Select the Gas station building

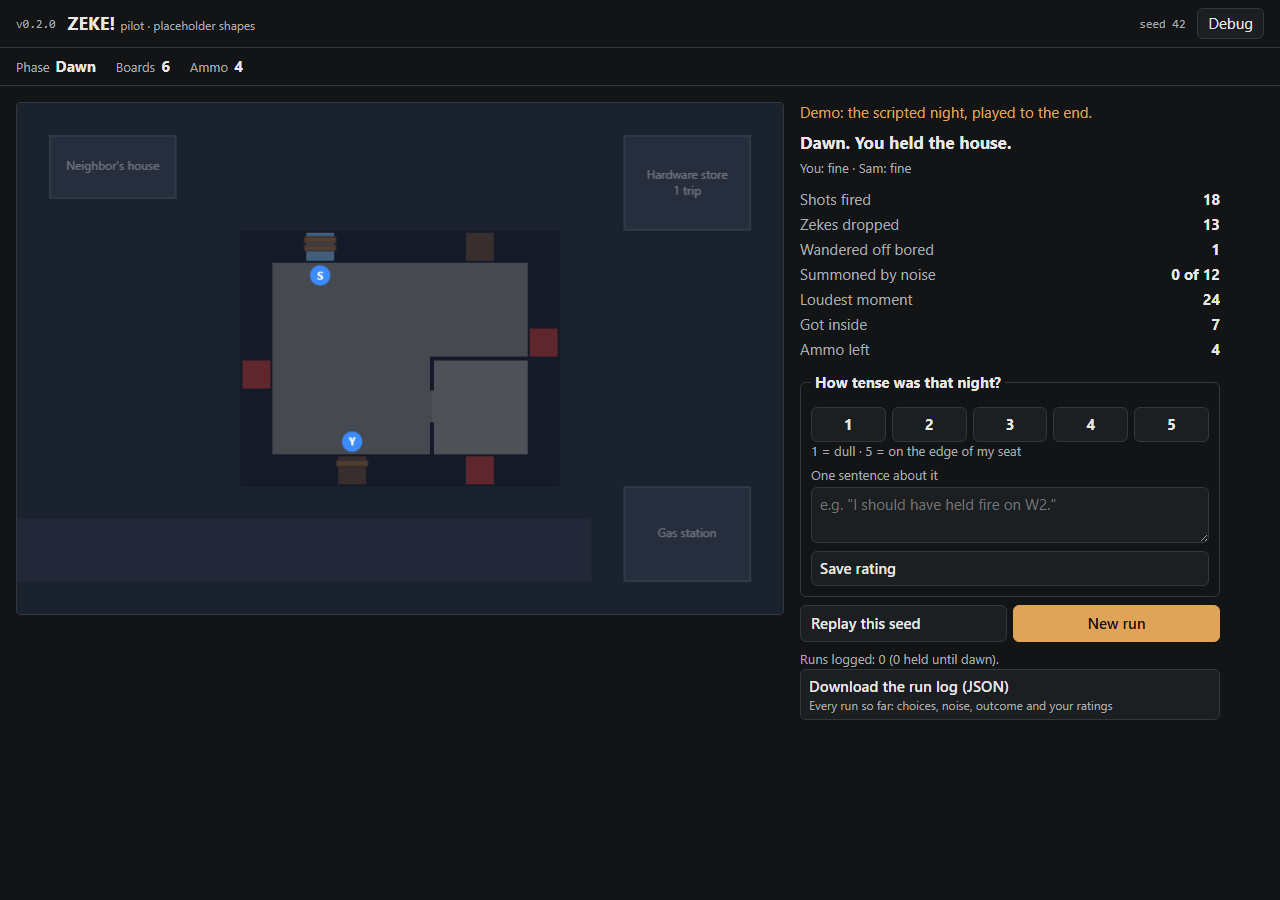pyautogui.click(x=687, y=534)
